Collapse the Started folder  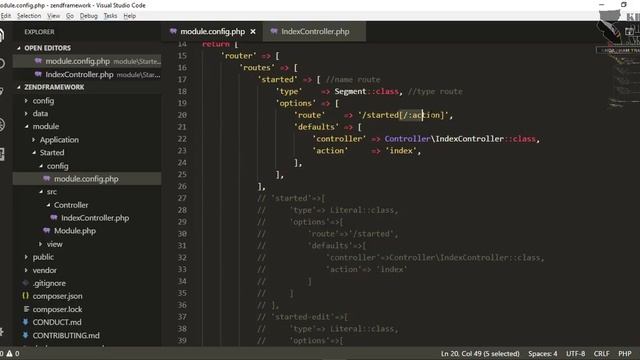(33, 153)
